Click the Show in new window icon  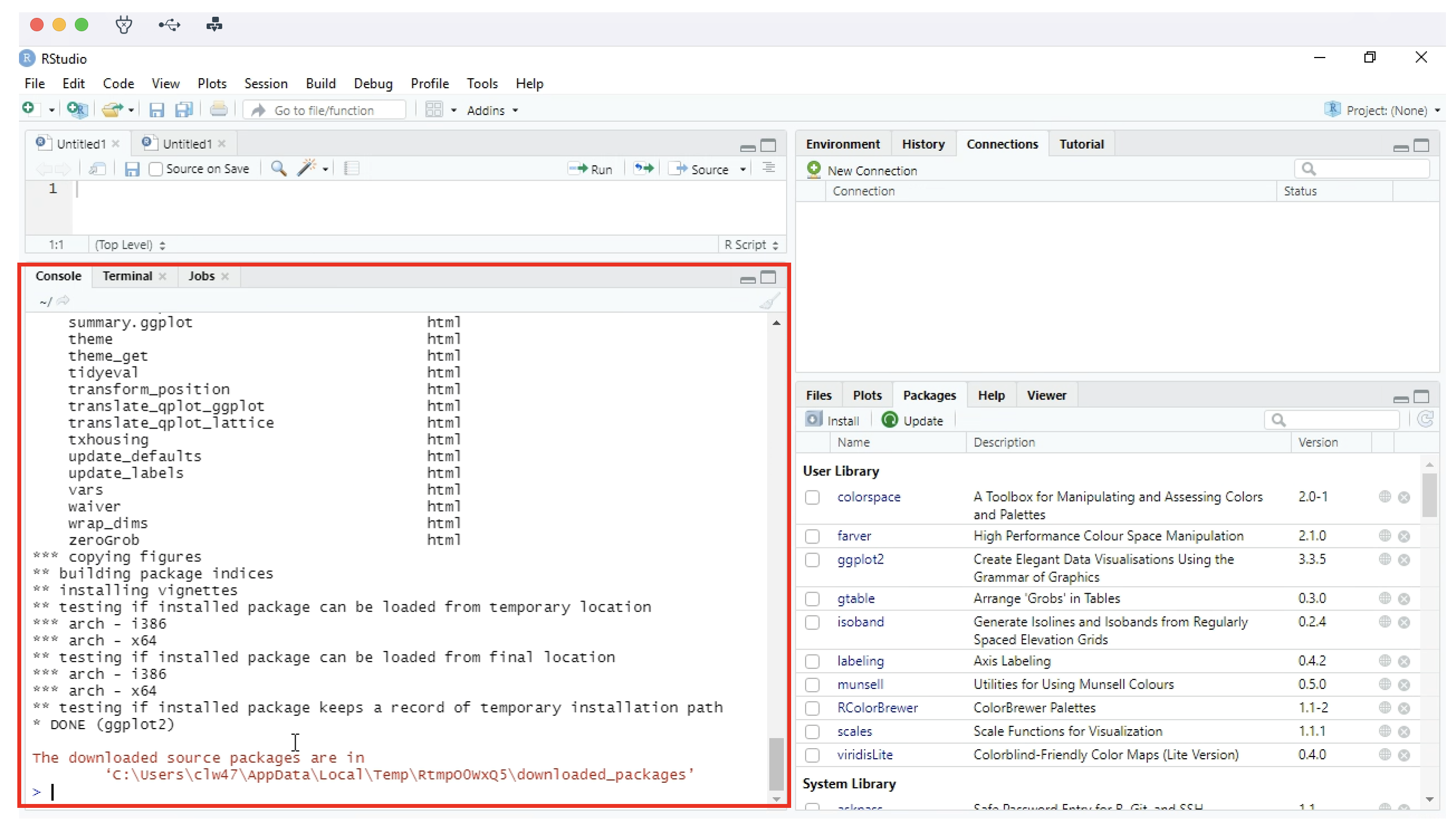pos(97,169)
